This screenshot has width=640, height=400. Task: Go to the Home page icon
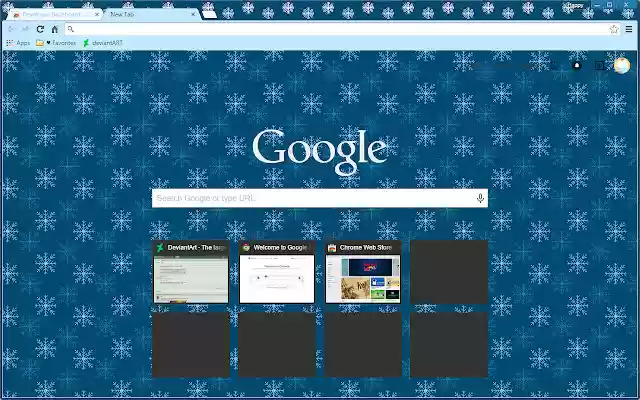click(55, 29)
